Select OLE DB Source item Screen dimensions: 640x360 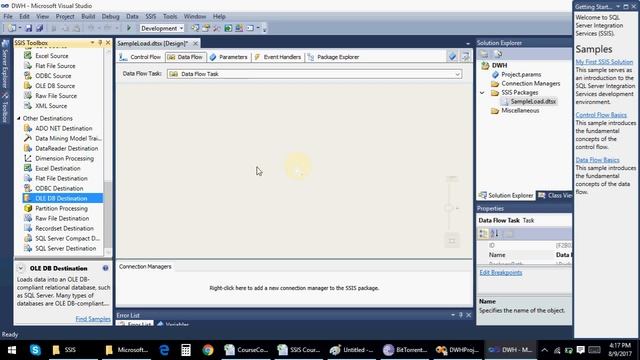tap(55, 86)
